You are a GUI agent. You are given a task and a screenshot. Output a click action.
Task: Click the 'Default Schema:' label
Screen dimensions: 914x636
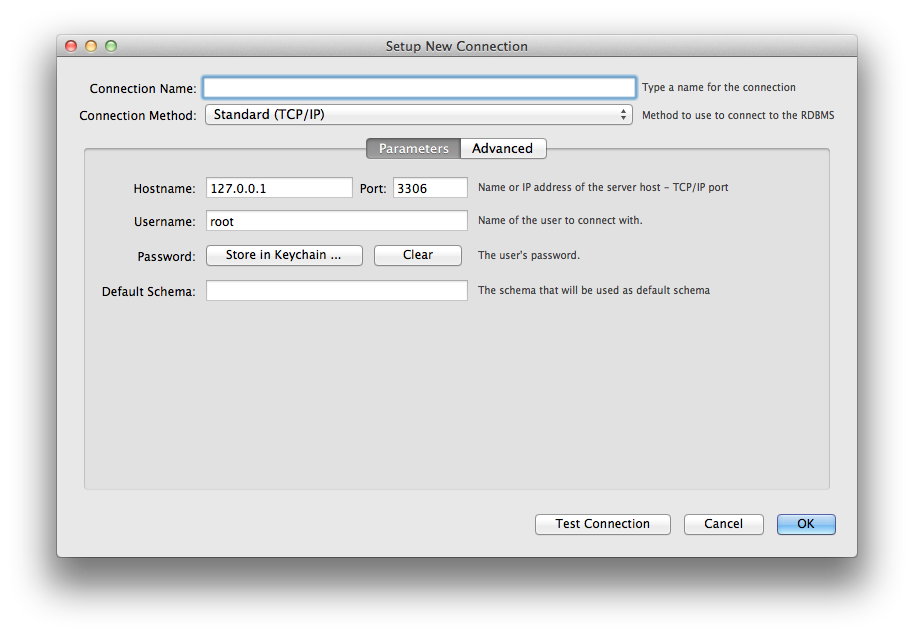[149, 291]
